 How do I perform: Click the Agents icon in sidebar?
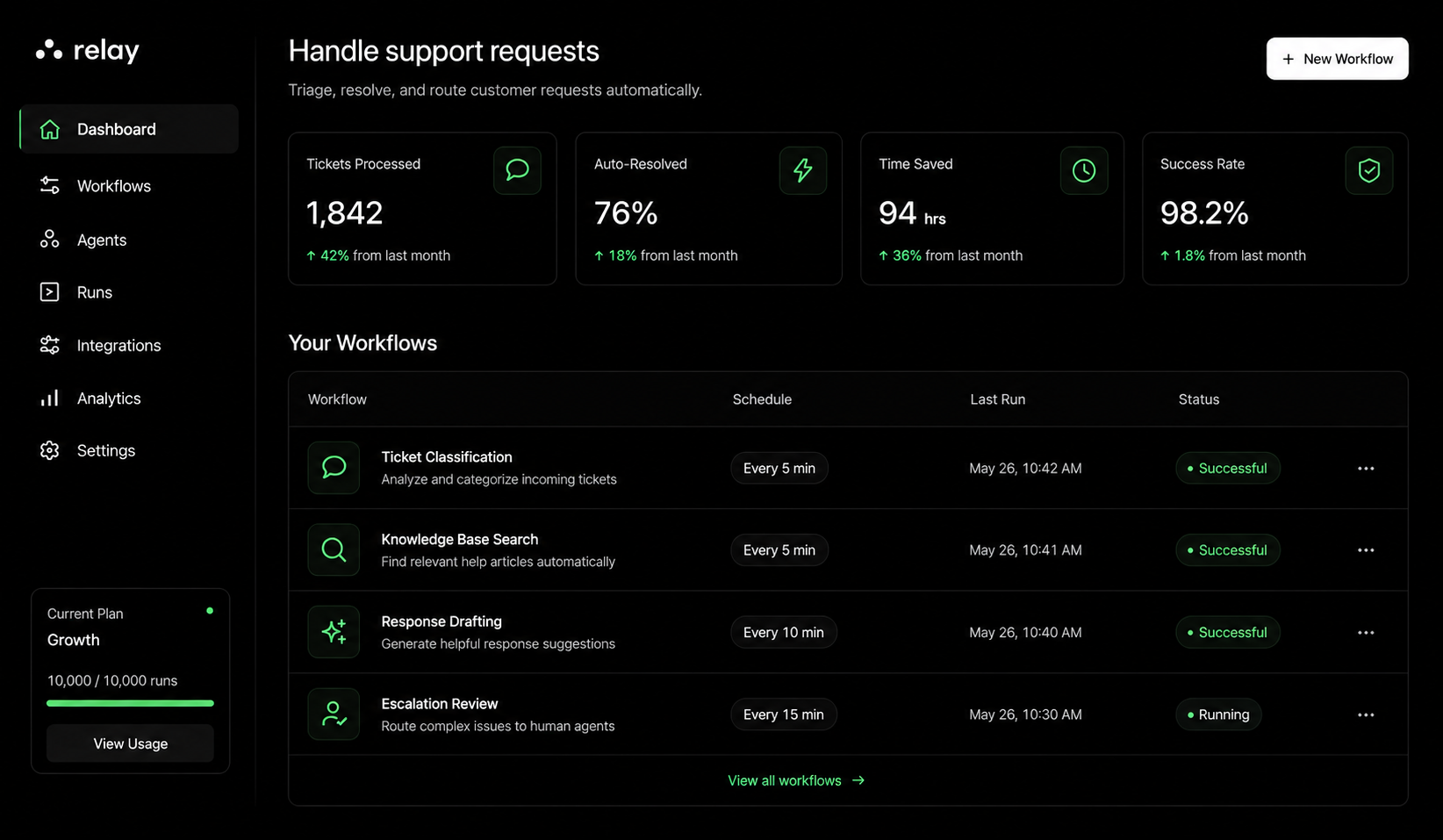click(50, 239)
